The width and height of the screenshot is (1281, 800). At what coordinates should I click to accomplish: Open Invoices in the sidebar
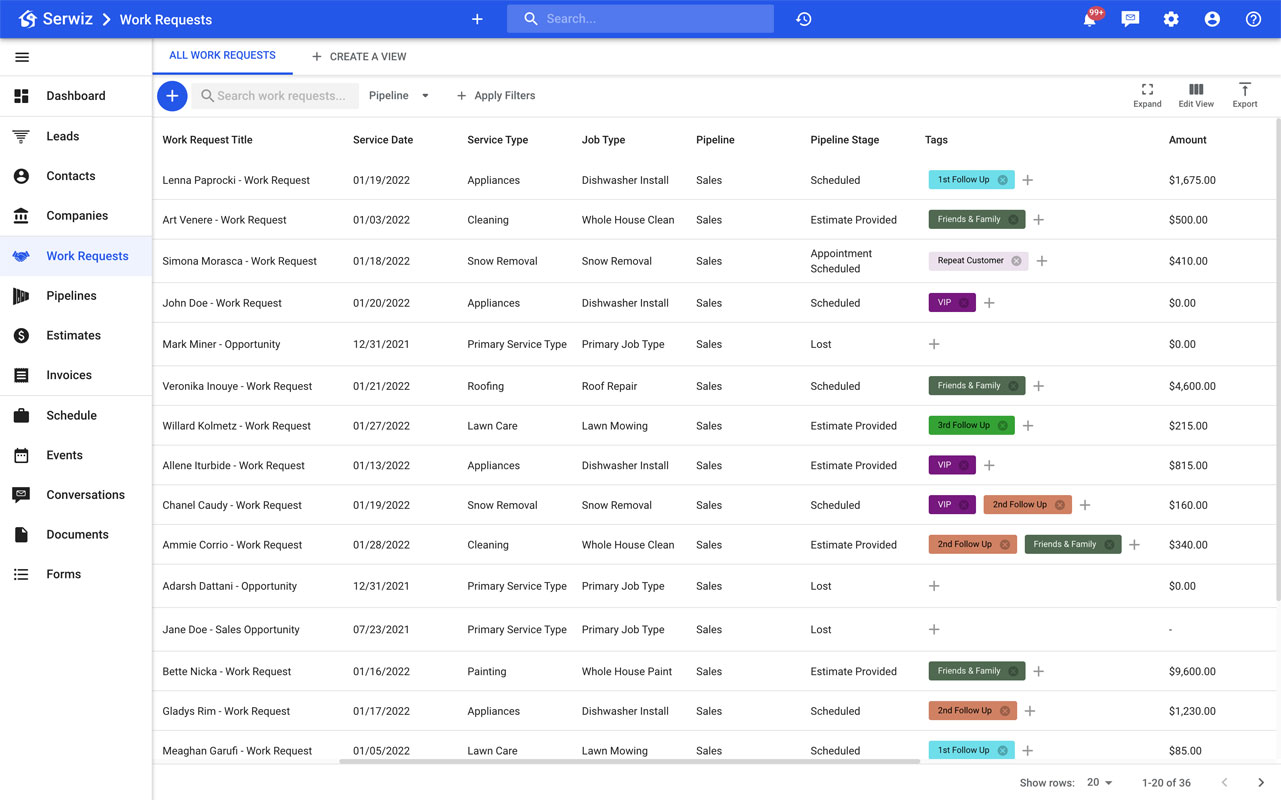pos(76,376)
